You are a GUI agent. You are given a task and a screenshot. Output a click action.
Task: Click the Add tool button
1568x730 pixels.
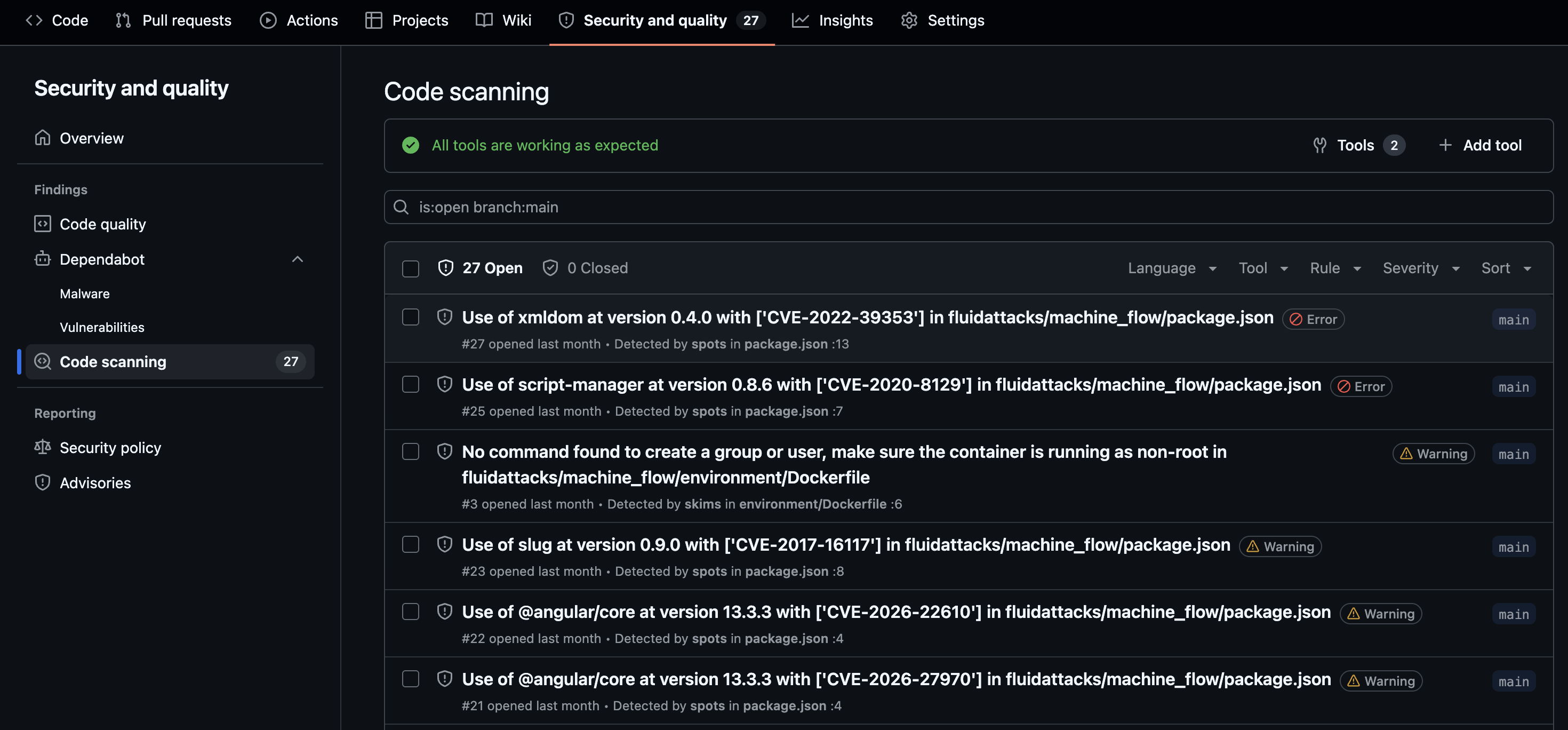pyautogui.click(x=1481, y=145)
